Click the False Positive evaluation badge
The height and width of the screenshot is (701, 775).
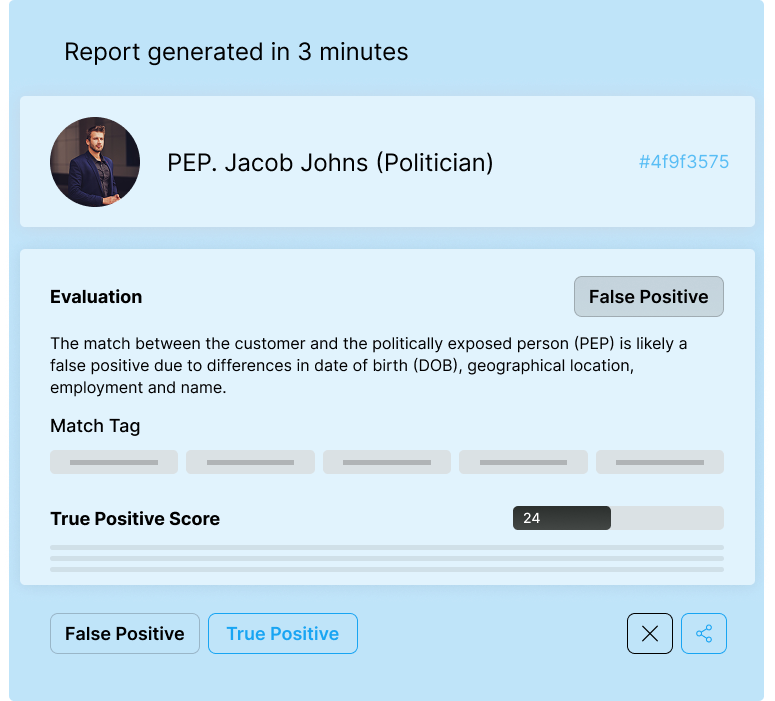click(x=648, y=297)
